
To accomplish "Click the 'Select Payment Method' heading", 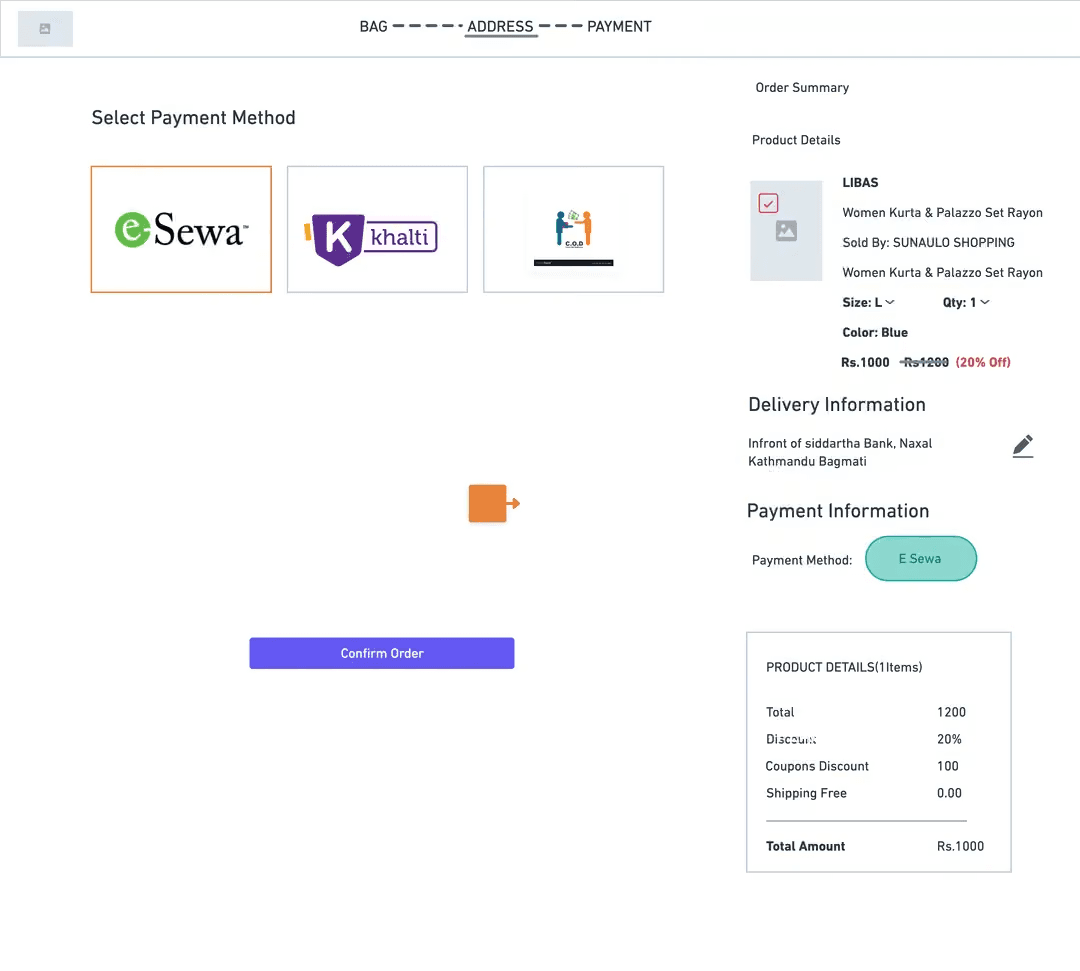I will pos(194,118).
